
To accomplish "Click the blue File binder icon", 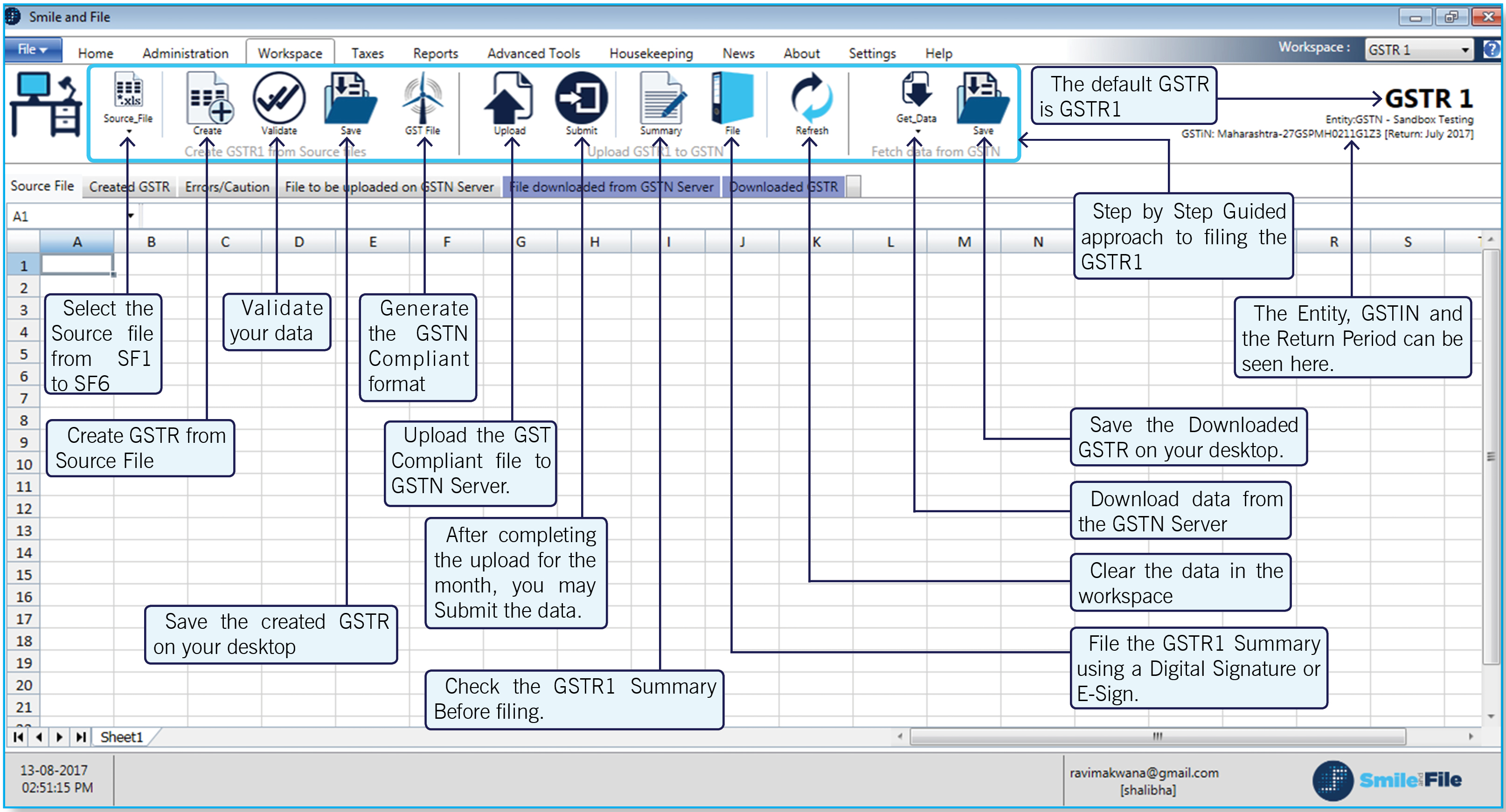I will (x=733, y=97).
